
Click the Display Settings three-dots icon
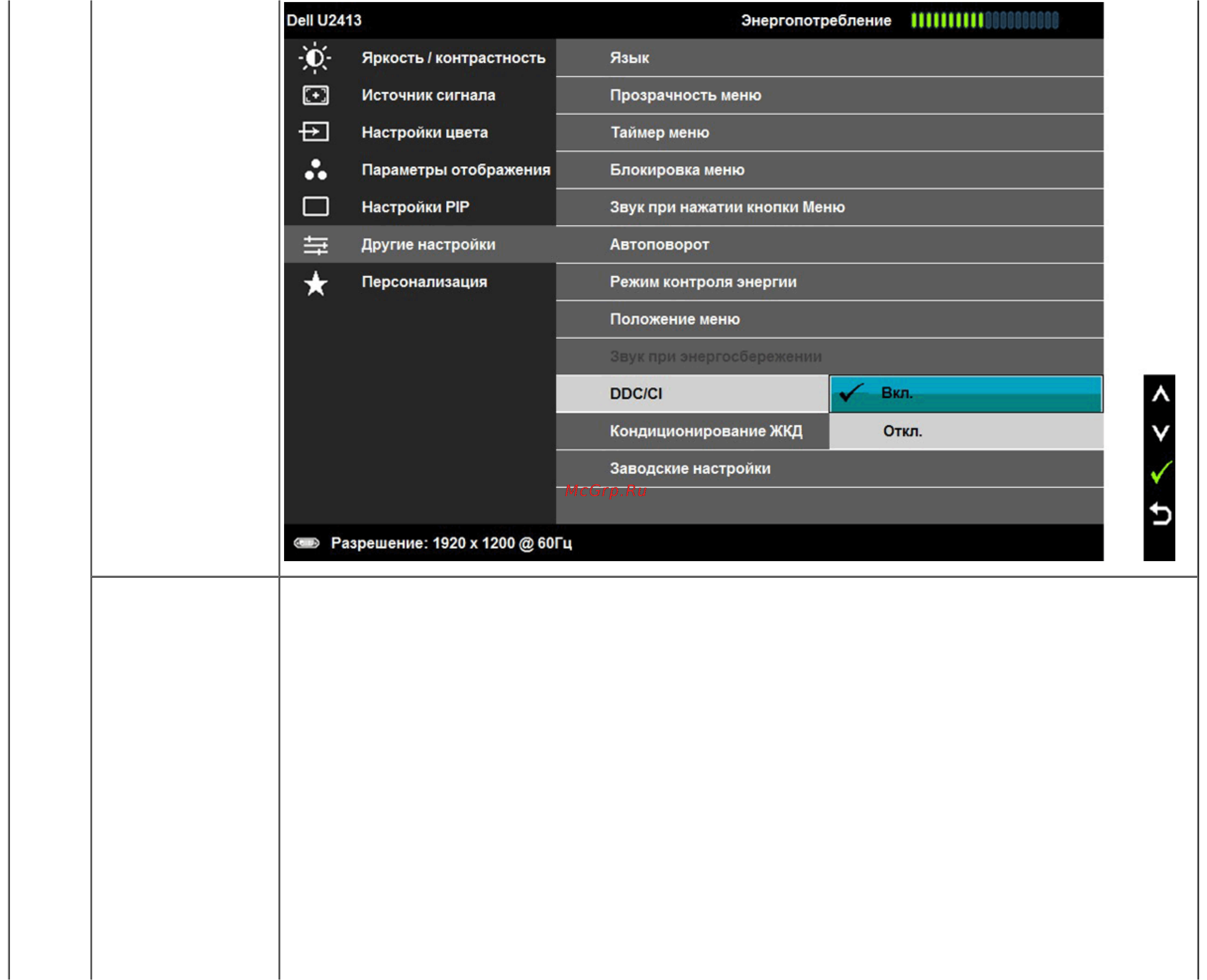pos(315,170)
